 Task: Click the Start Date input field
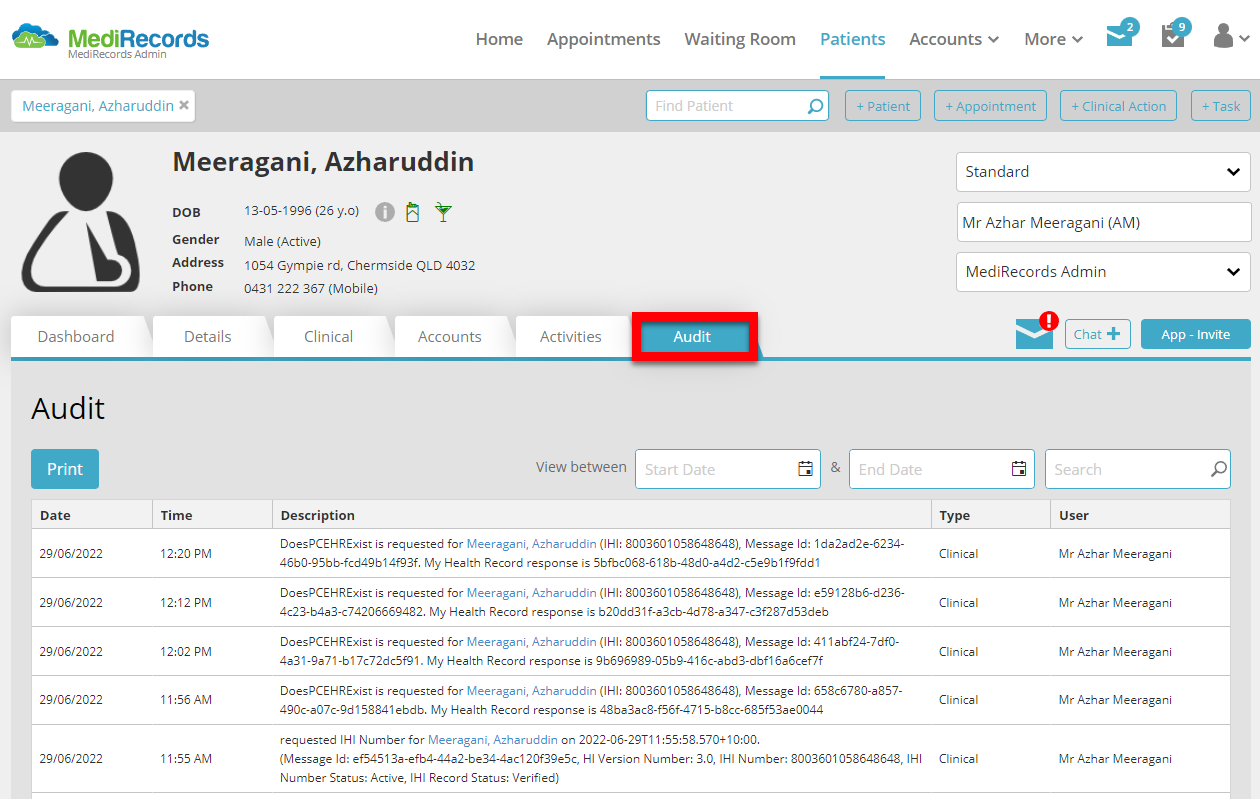tap(728, 469)
